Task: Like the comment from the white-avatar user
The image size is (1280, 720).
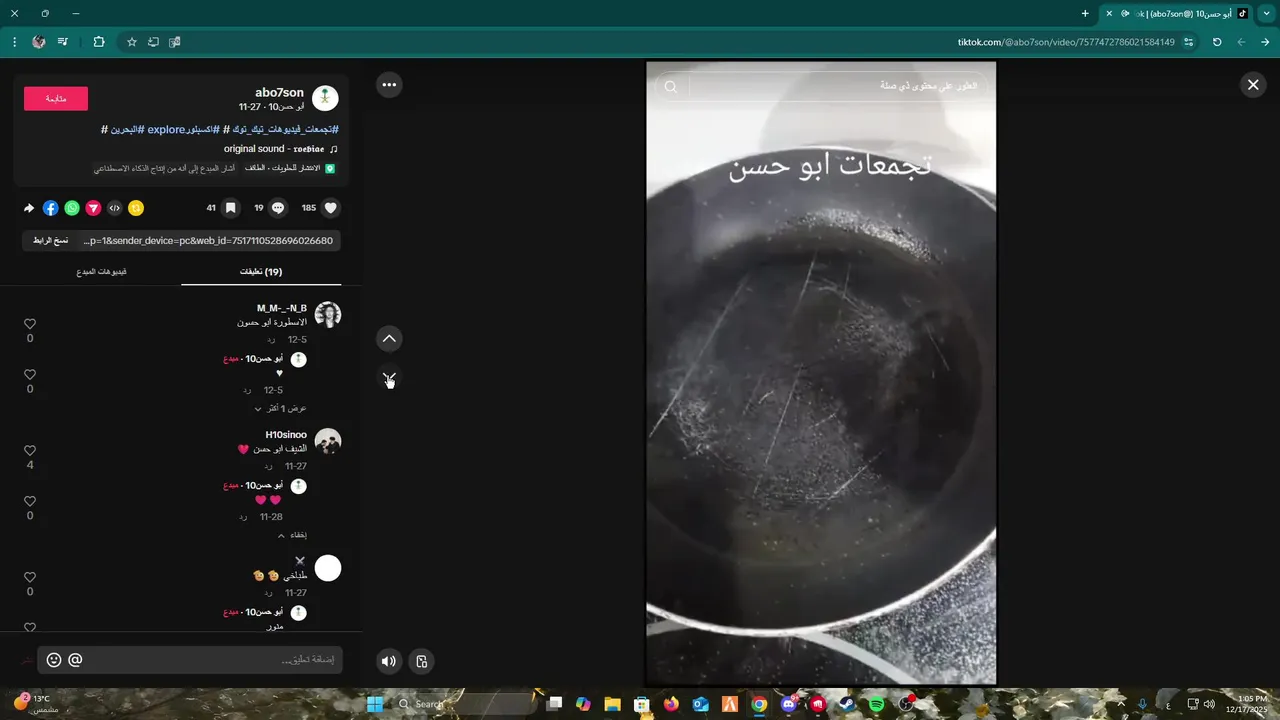Action: pos(30,577)
